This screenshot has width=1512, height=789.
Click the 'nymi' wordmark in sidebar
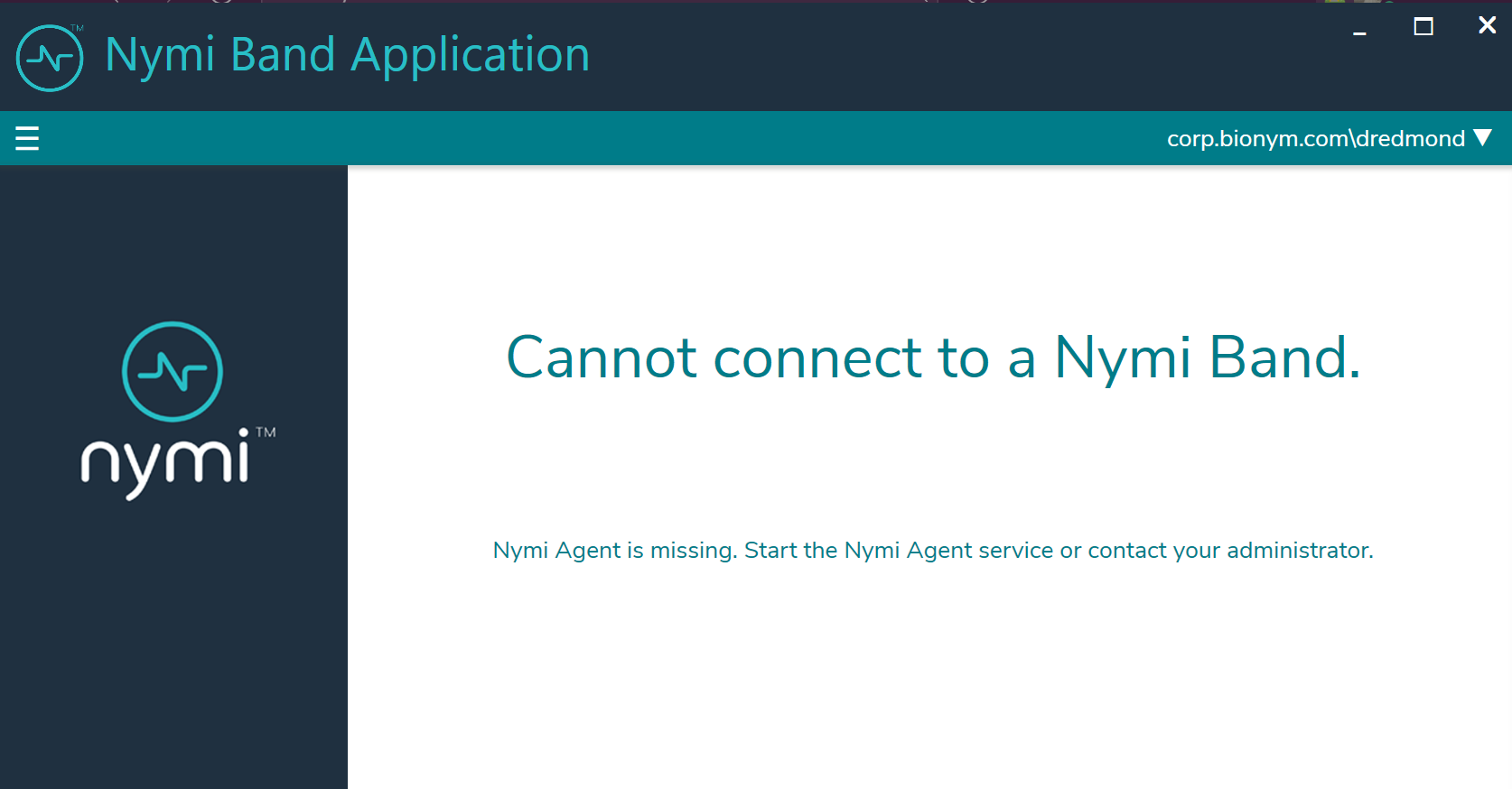165,464
